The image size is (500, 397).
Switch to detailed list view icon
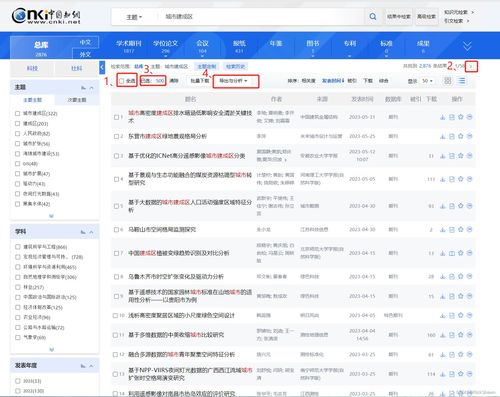point(462,81)
